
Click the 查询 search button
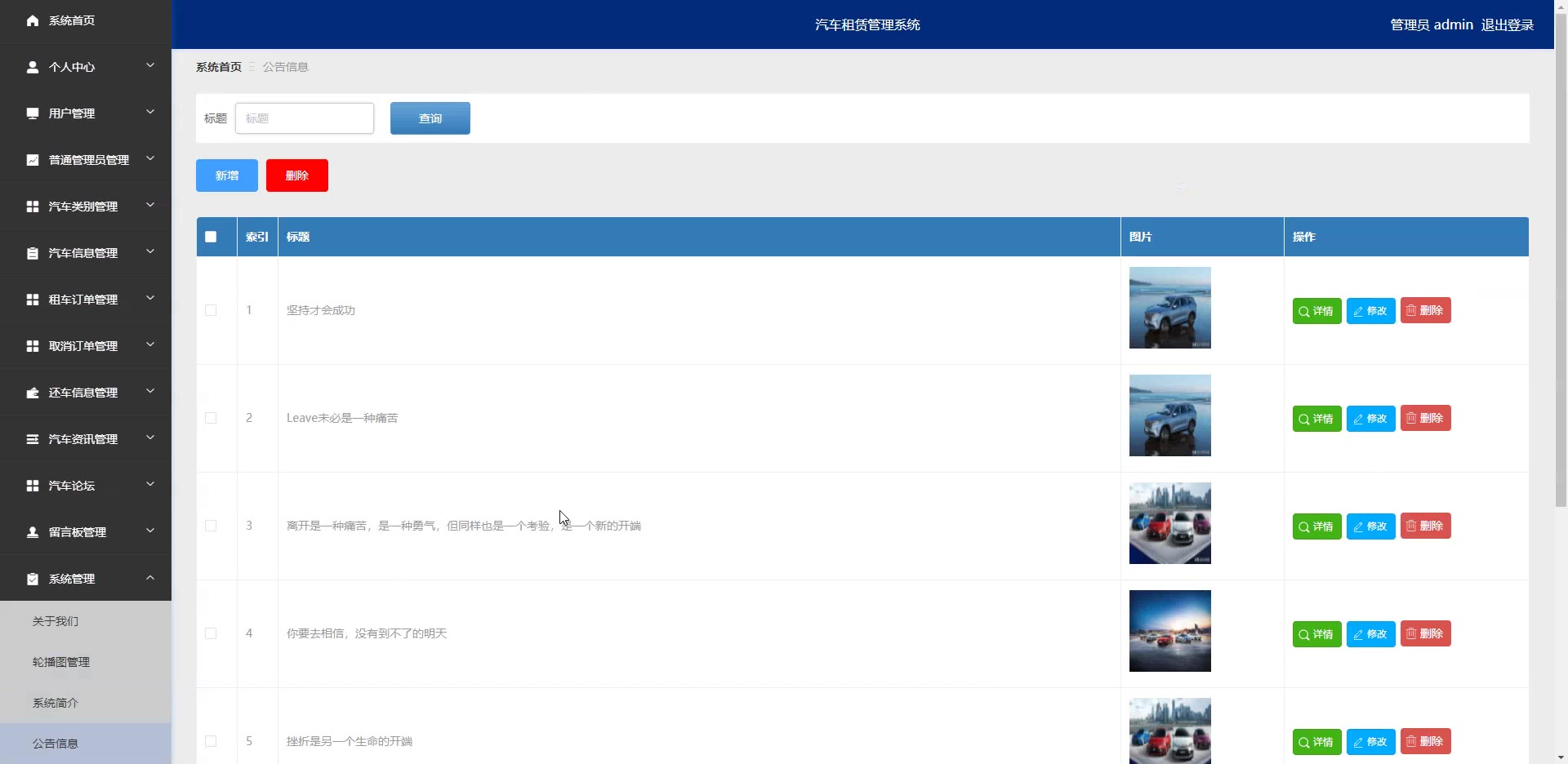[430, 118]
